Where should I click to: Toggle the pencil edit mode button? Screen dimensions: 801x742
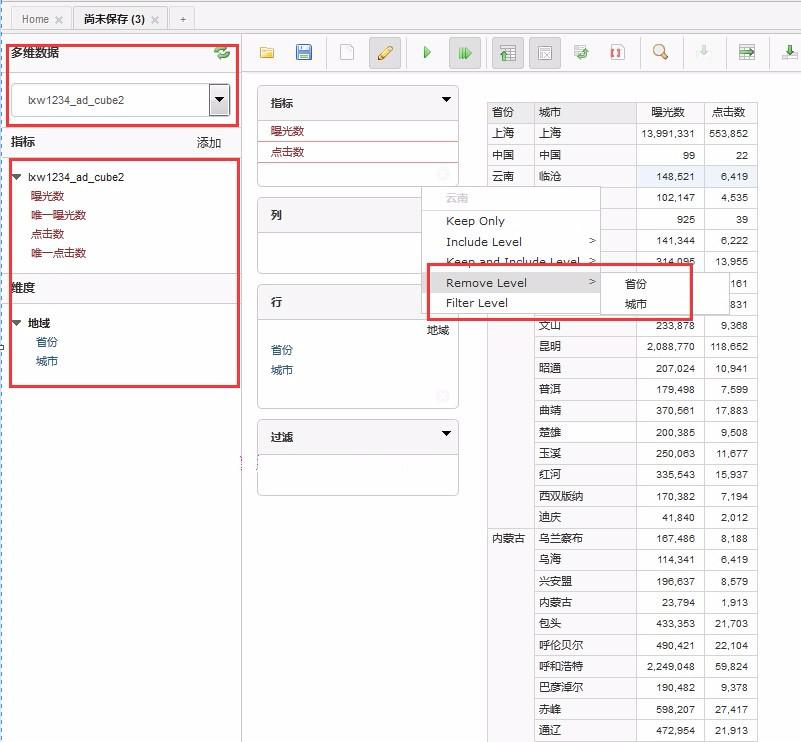(x=384, y=53)
